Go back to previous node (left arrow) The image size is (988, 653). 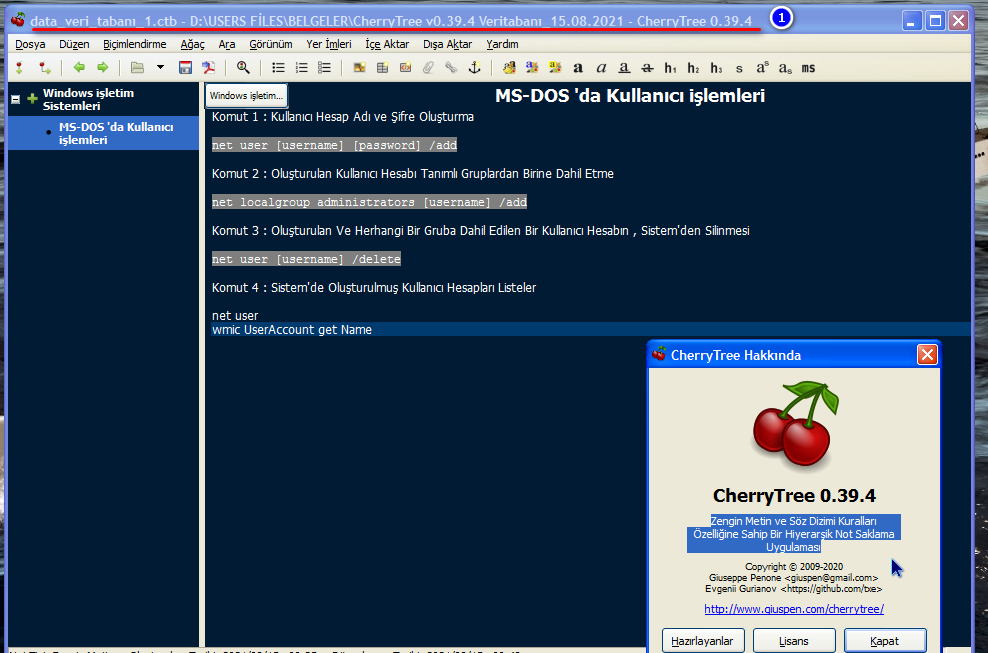click(x=79, y=67)
